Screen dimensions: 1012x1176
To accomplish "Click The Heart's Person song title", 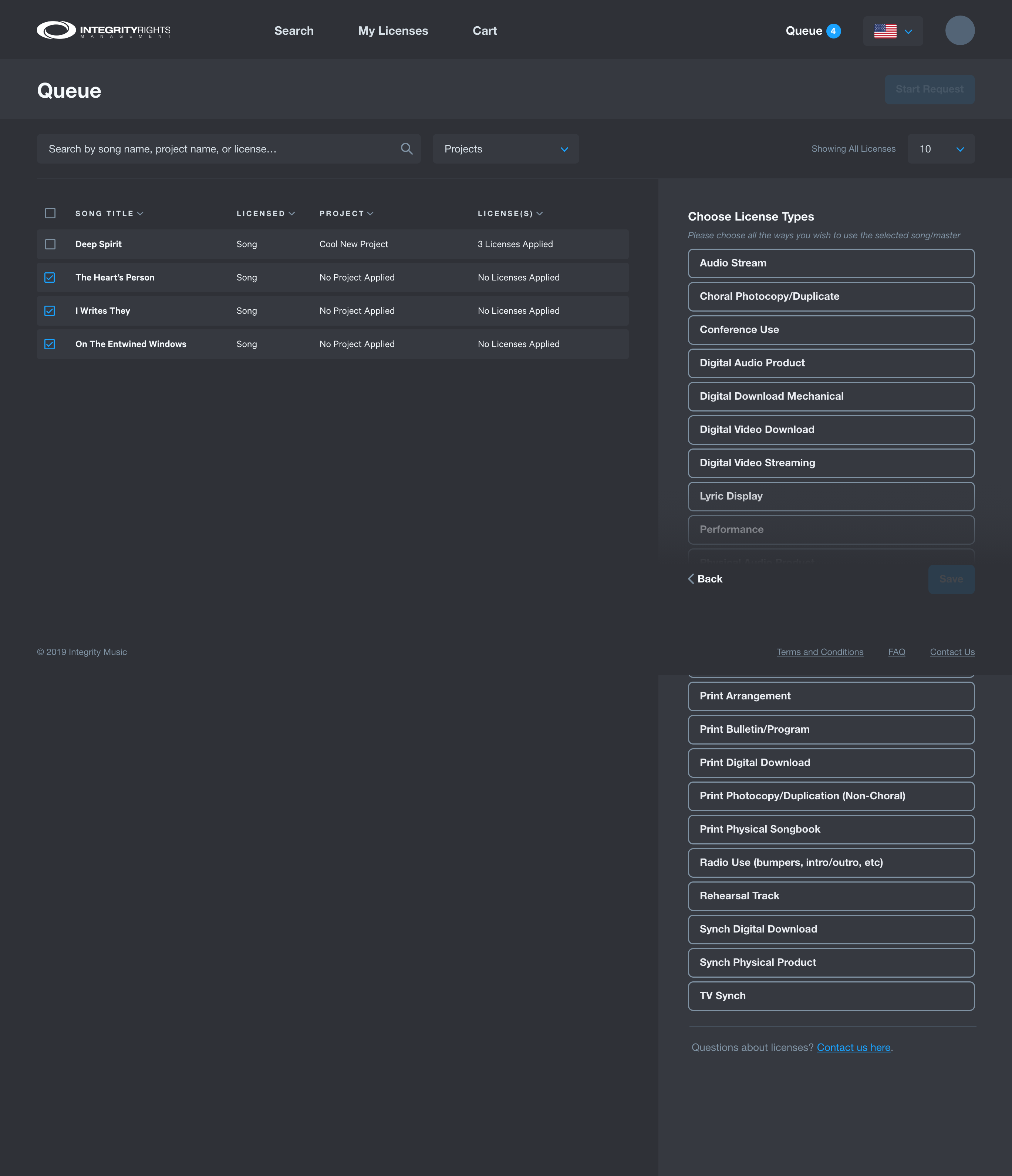I will pyautogui.click(x=115, y=278).
